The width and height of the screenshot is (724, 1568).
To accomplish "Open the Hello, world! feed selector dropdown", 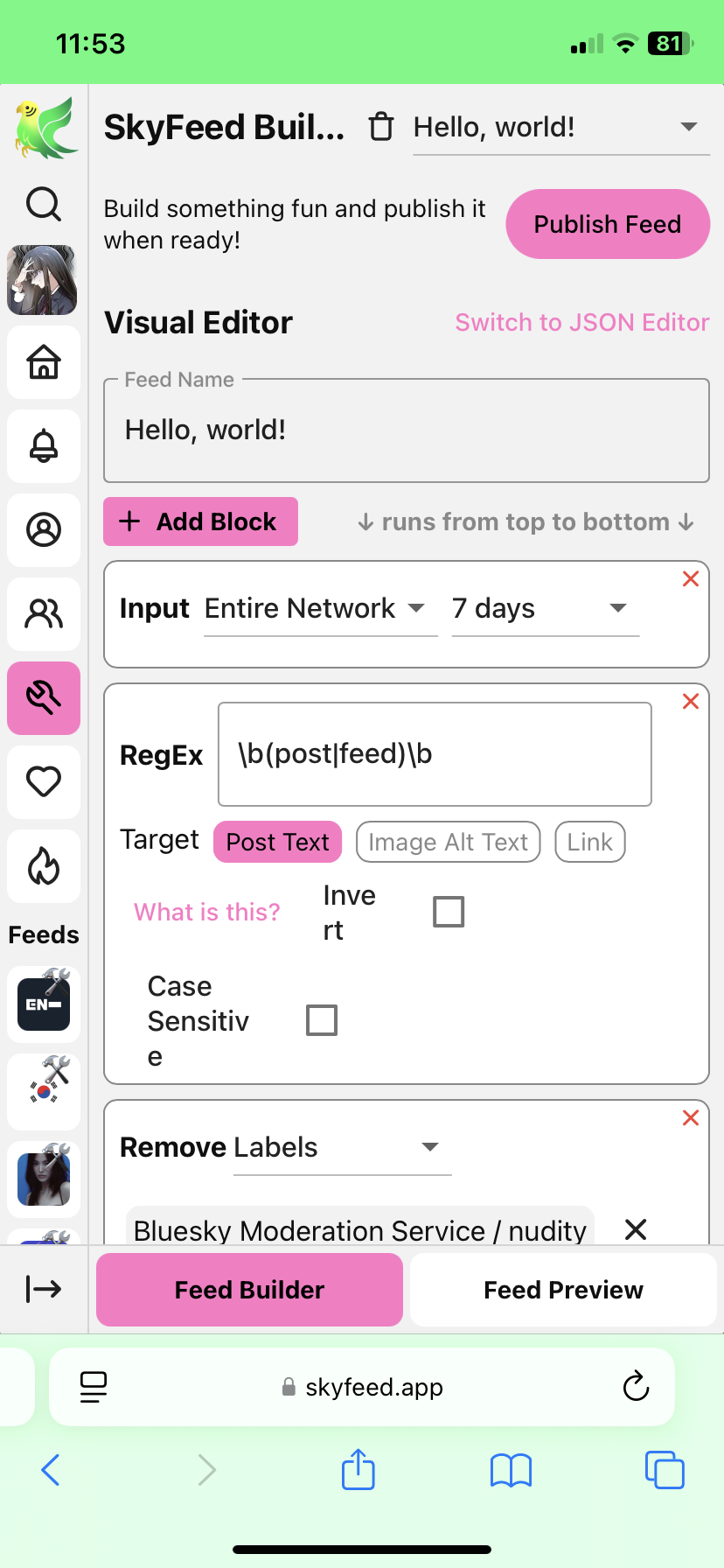I will (560, 128).
